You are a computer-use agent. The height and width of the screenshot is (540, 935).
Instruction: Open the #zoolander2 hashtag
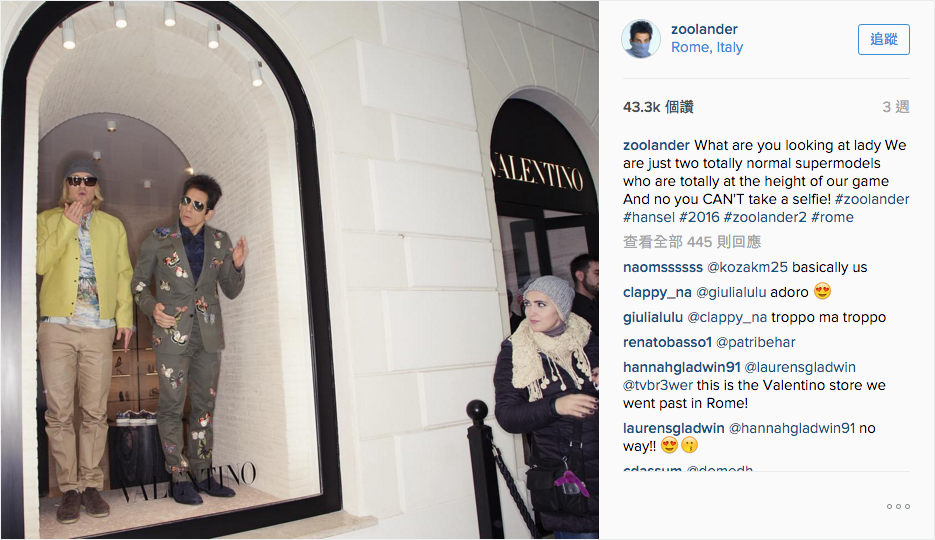765,217
